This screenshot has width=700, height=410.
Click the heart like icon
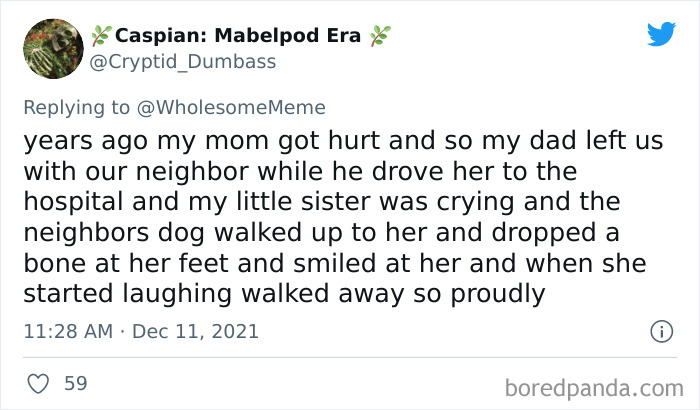click(x=38, y=384)
